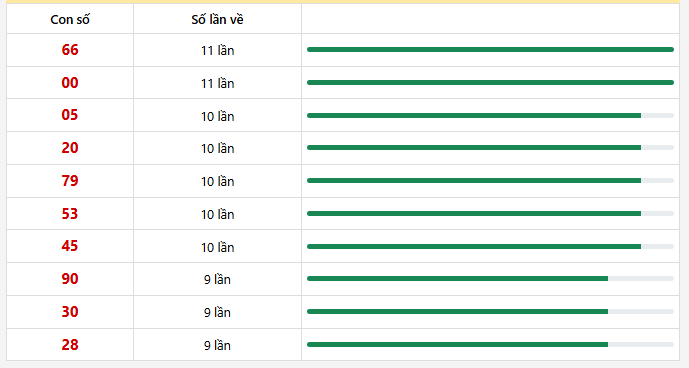The height and width of the screenshot is (368, 689).
Task: Click the "Số lần về" column header
Action: point(218,19)
